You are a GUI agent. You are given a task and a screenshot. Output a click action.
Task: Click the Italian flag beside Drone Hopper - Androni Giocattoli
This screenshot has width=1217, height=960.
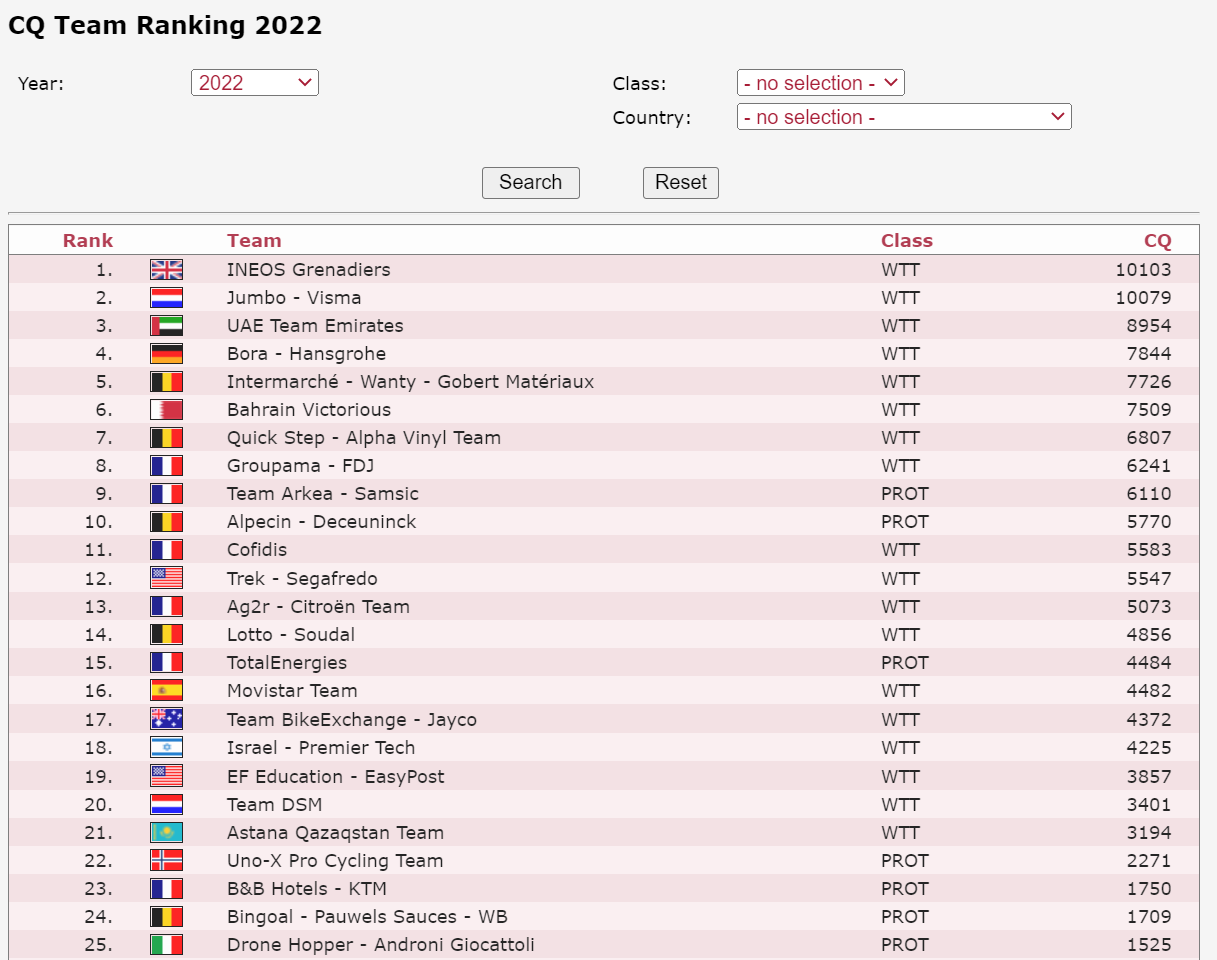point(166,944)
